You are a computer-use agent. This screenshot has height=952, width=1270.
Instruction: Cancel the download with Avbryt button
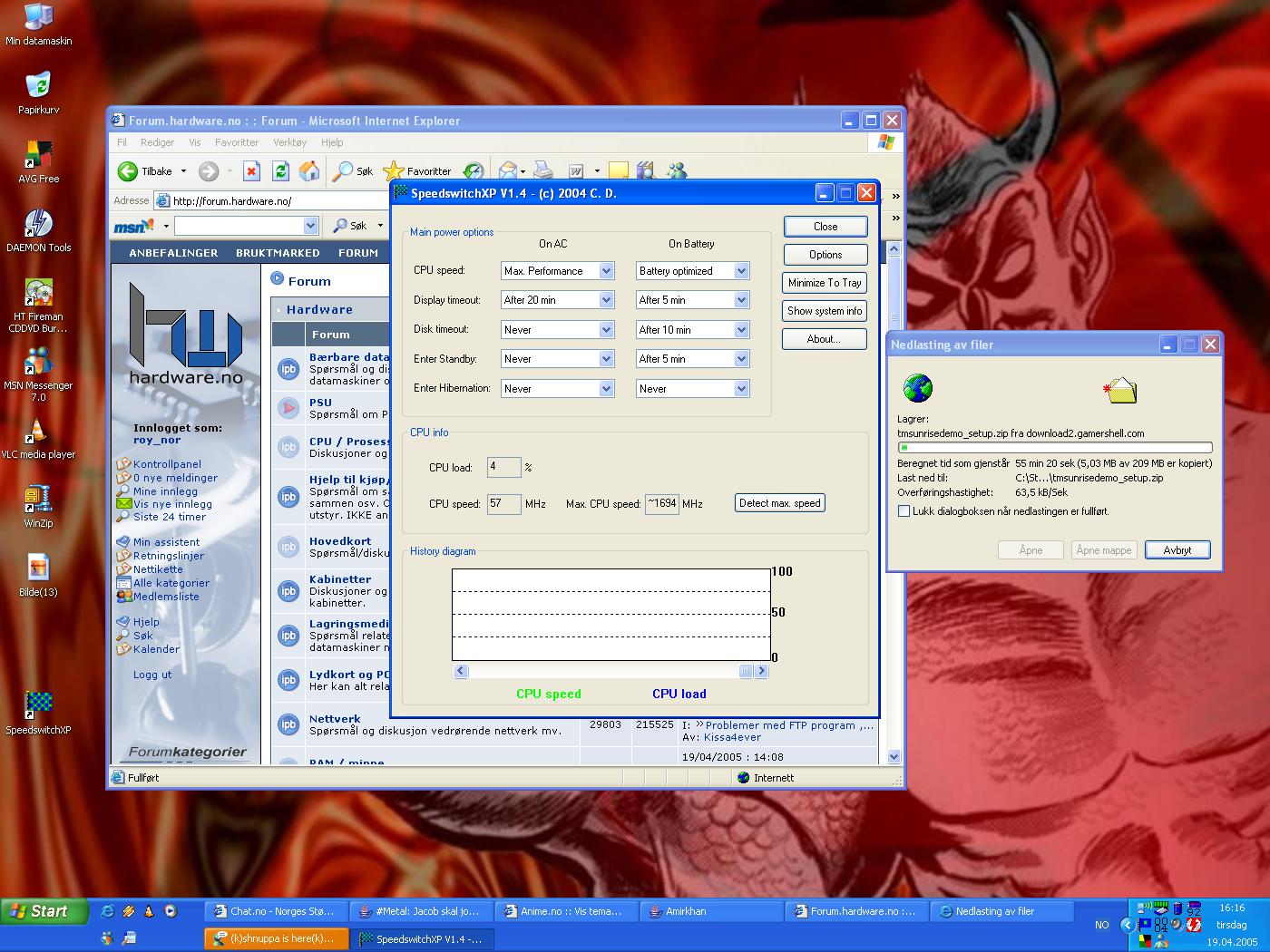point(1177,550)
